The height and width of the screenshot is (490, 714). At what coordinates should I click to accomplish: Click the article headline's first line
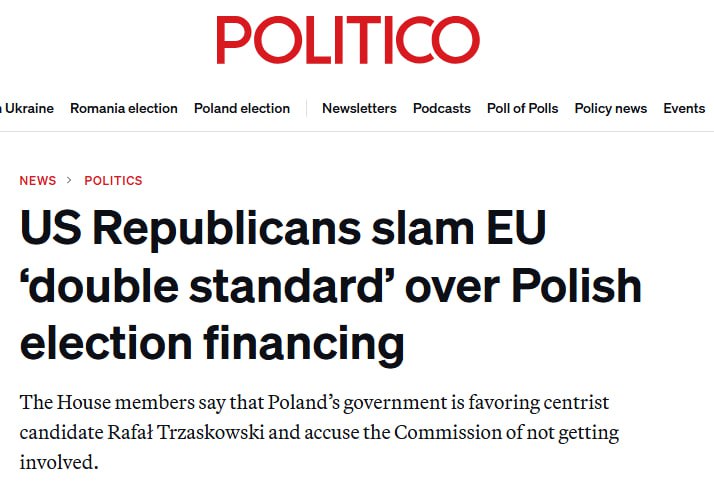[x=283, y=231]
